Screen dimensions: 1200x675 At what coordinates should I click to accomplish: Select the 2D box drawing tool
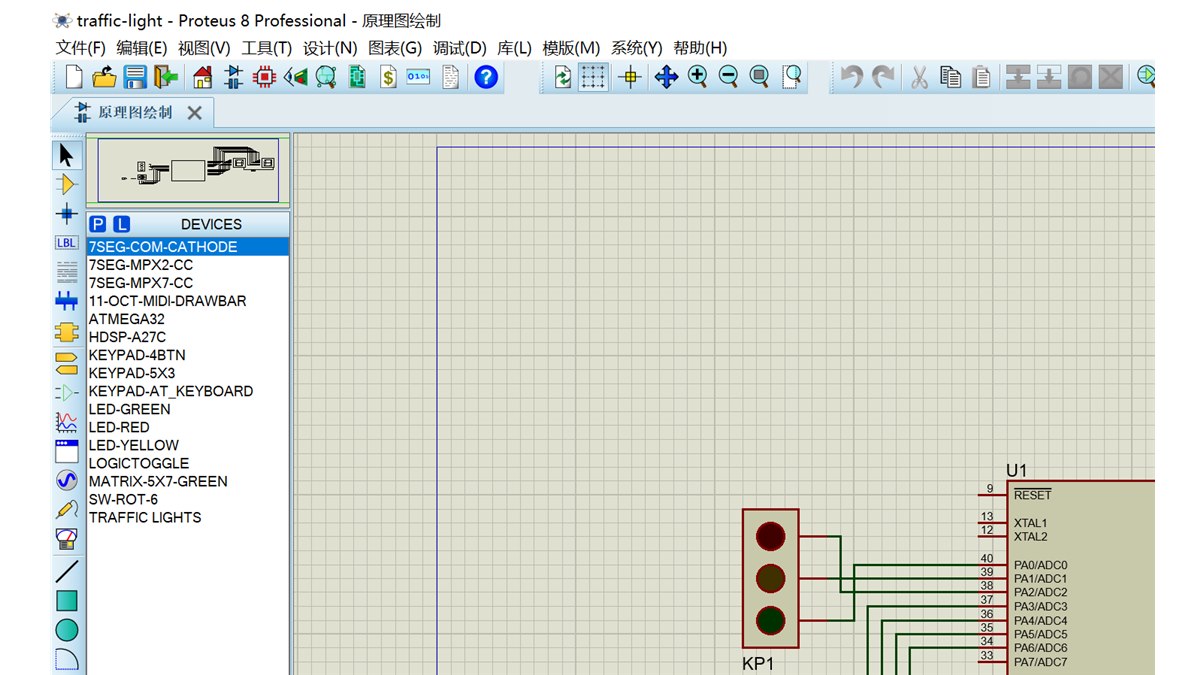coord(66,601)
